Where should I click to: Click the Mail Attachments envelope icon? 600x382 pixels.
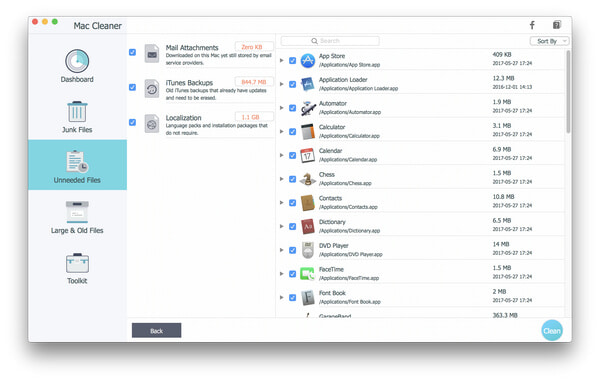[152, 54]
